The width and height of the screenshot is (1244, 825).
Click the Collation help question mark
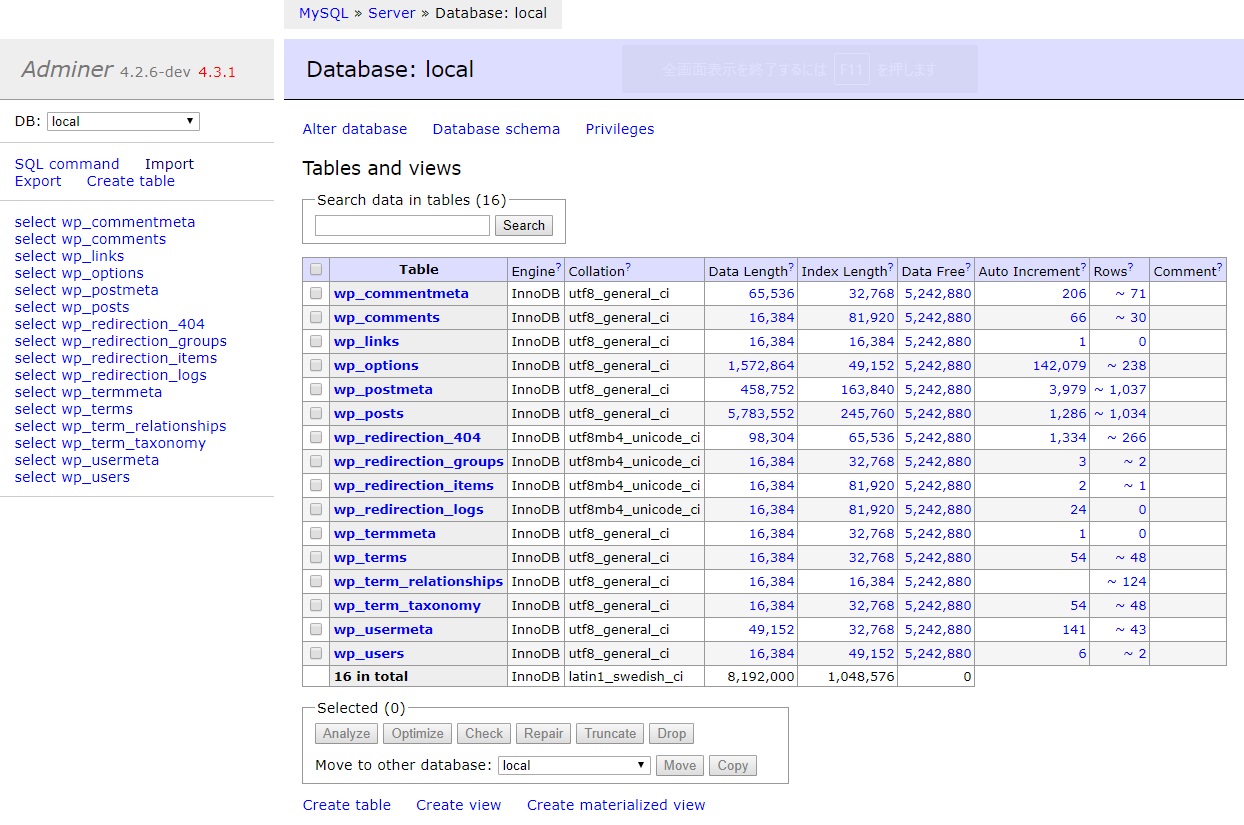(628, 267)
